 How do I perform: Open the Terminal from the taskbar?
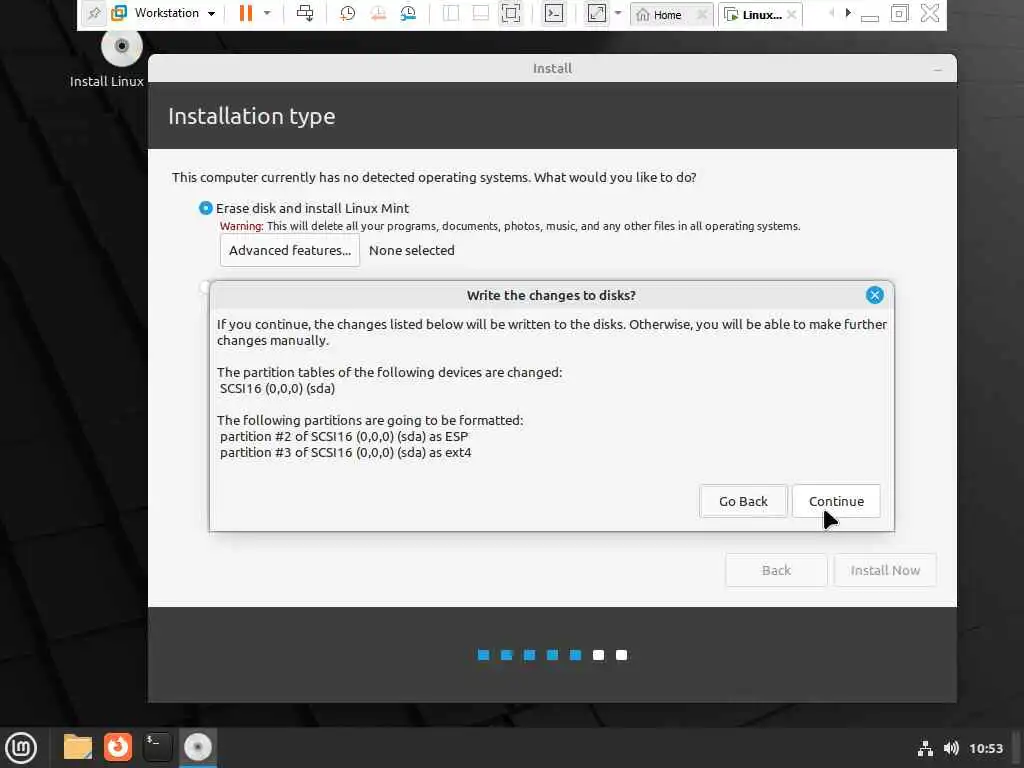[x=157, y=747]
